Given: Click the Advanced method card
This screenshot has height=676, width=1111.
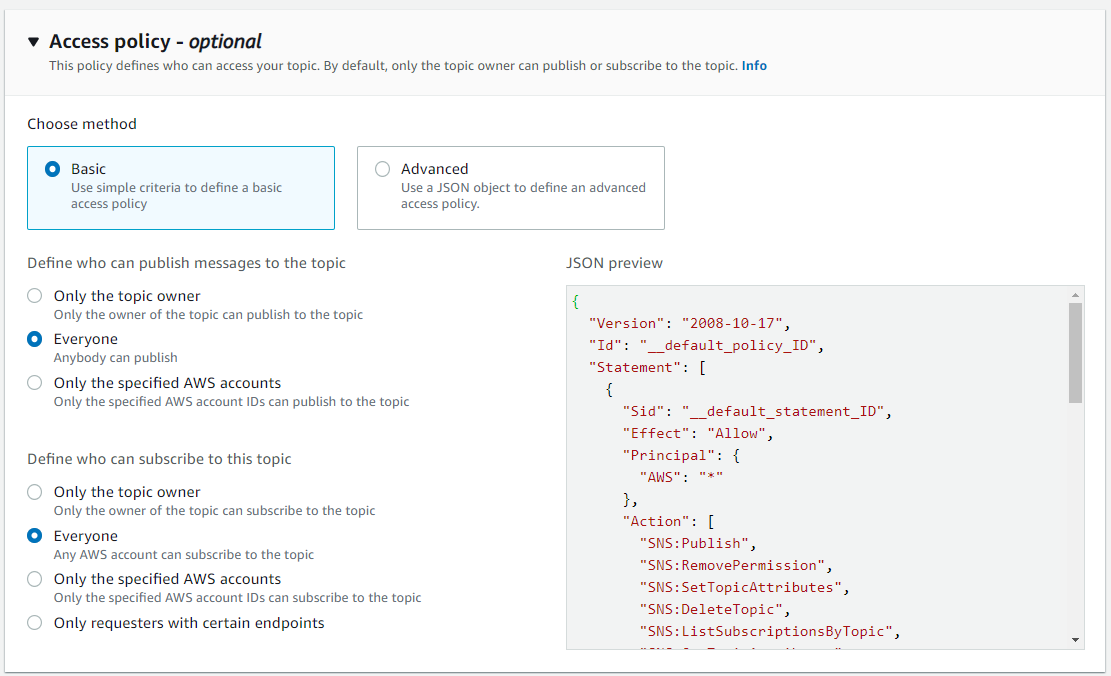Looking at the screenshot, I should pyautogui.click(x=511, y=186).
